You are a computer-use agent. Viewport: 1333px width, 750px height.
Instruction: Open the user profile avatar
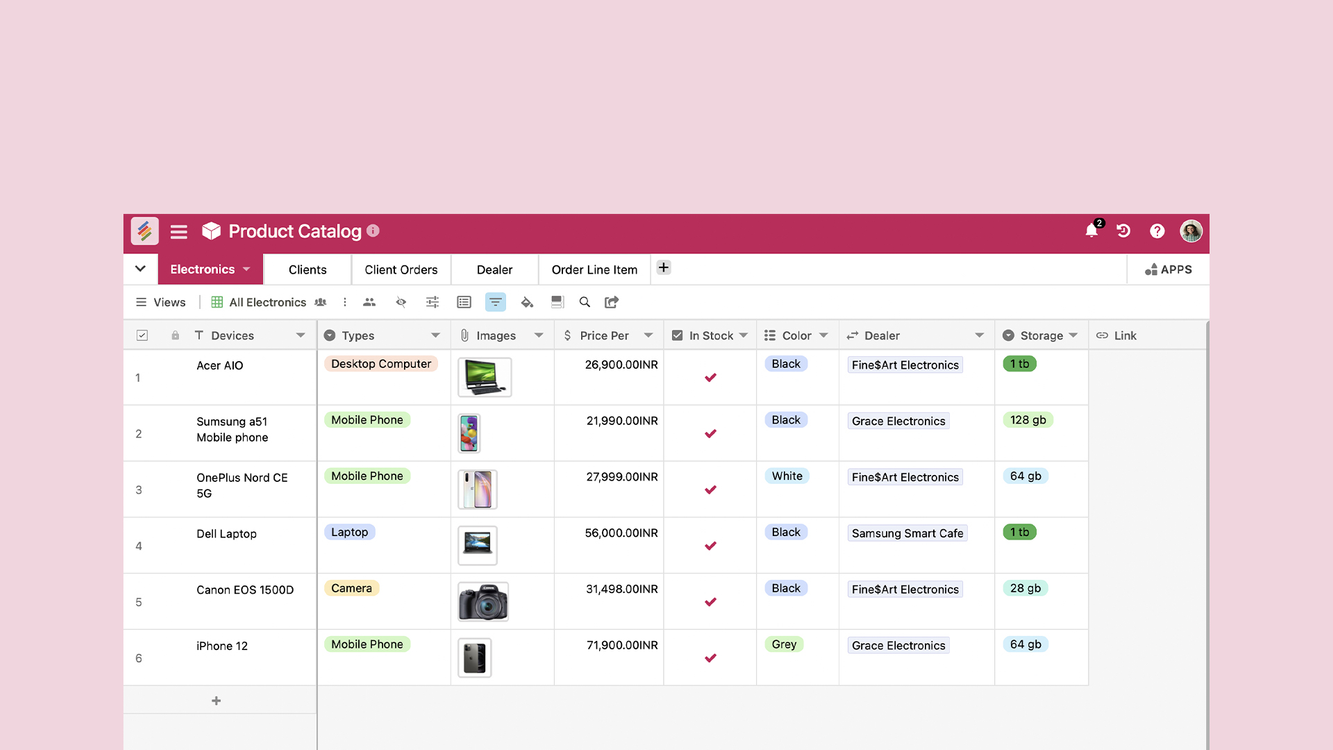click(x=1191, y=231)
